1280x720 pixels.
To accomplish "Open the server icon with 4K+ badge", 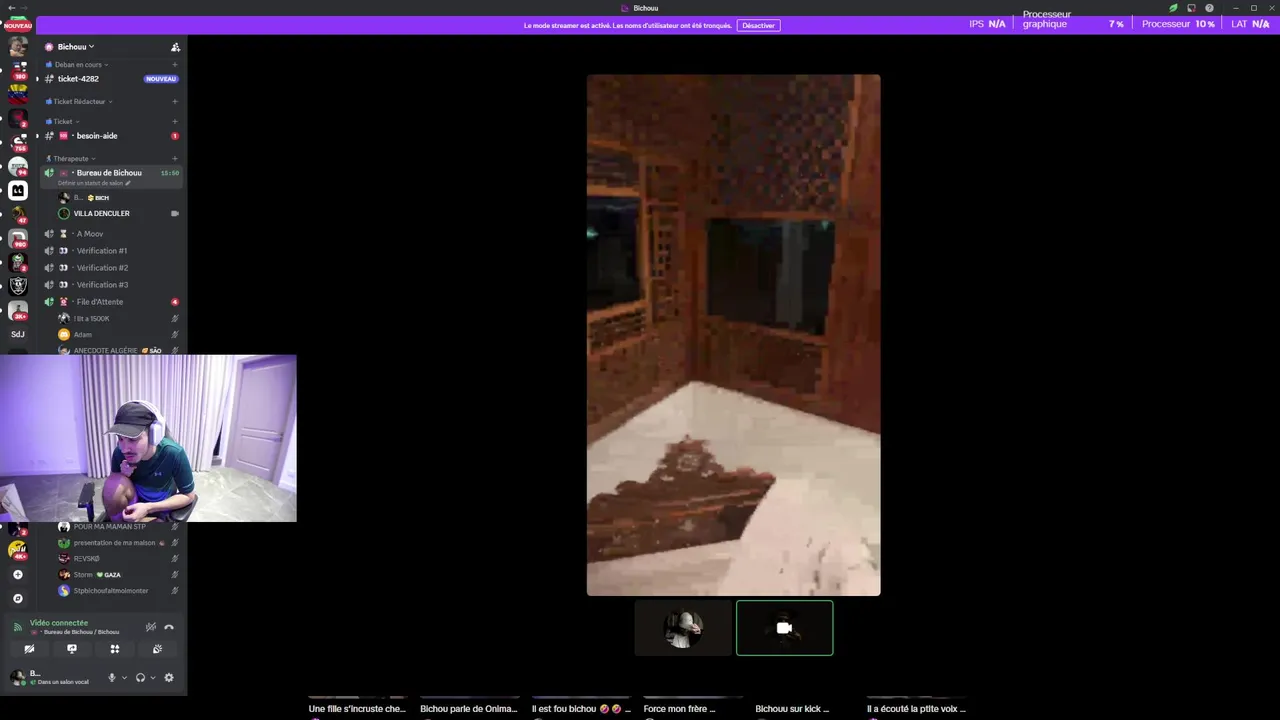I will point(18,549).
